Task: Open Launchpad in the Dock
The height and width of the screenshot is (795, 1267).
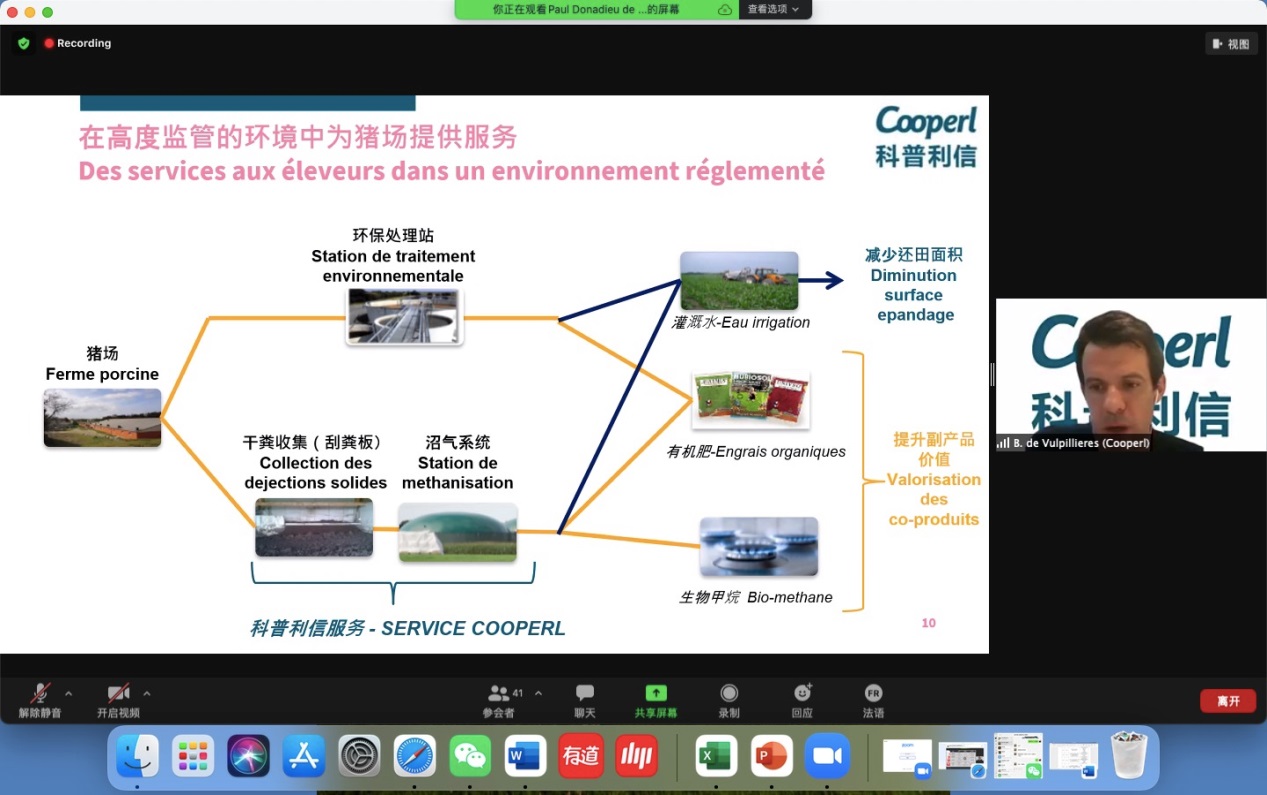Action: [193, 756]
